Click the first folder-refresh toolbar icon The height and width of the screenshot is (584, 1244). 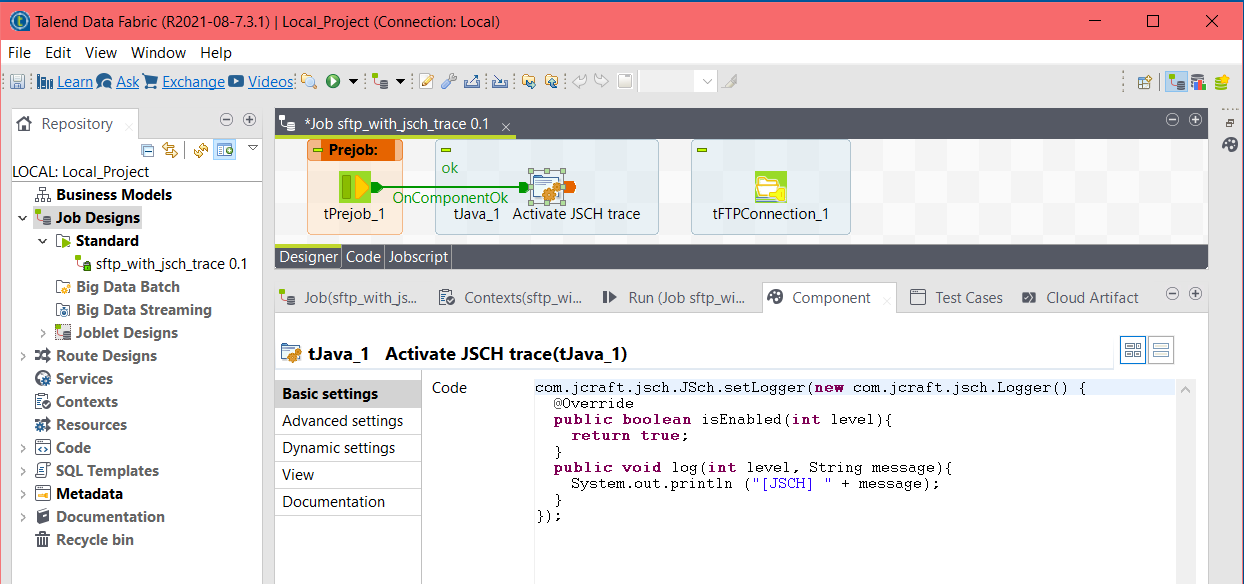(x=529, y=82)
